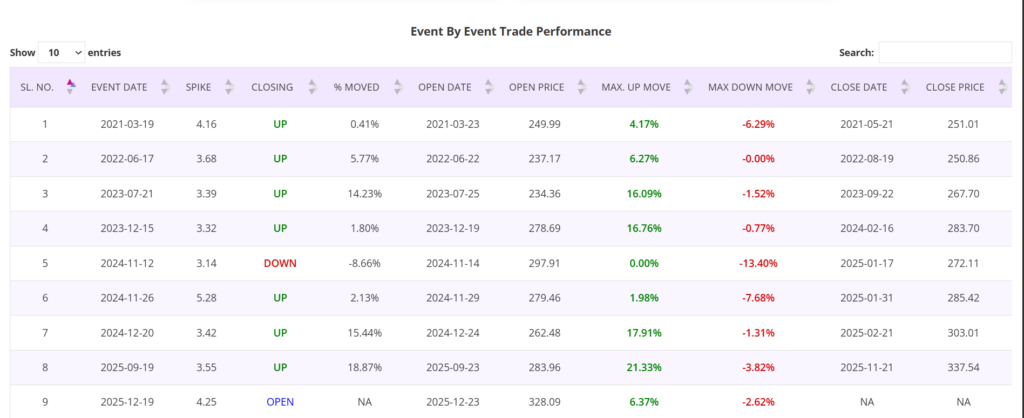Sort table by EVENT DATE arrows

[x=165, y=87]
